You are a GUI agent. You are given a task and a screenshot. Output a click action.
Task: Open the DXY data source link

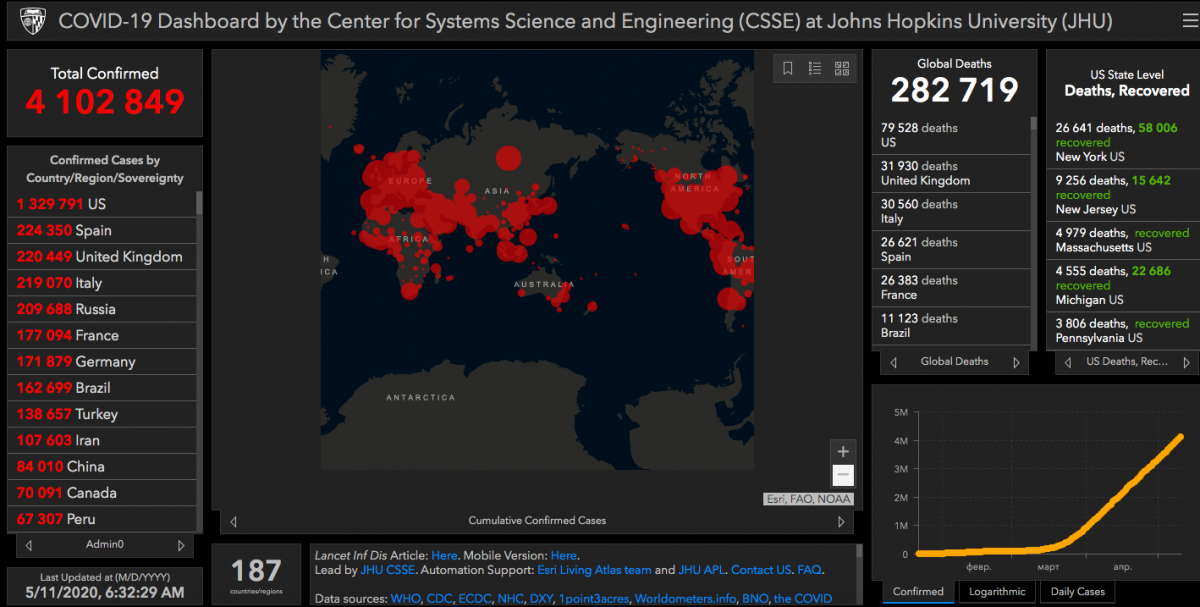tap(543, 599)
